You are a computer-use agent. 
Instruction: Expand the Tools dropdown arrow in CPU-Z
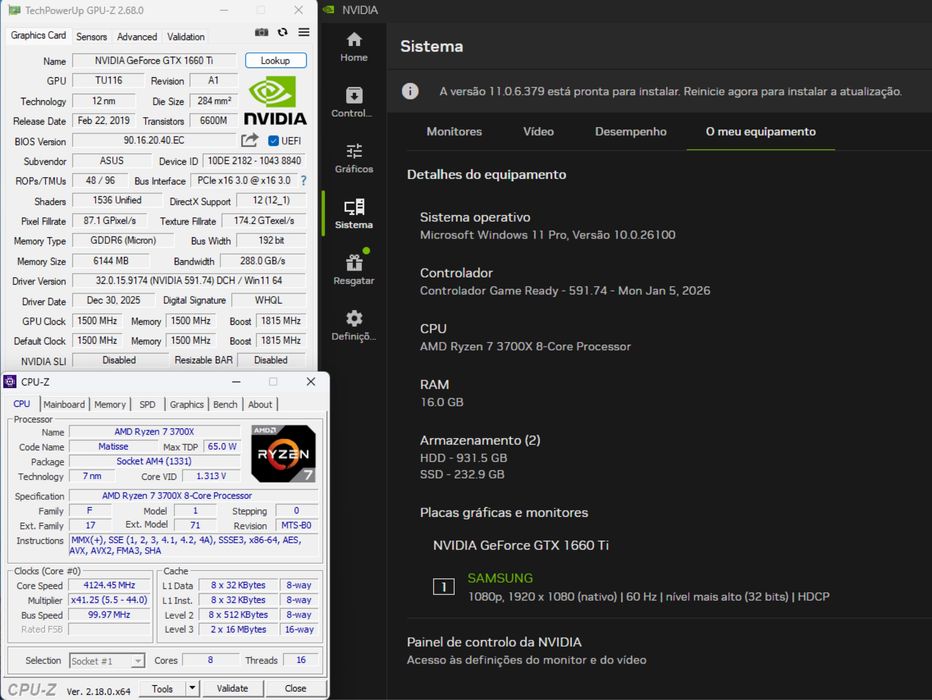pyautogui.click(x=192, y=688)
